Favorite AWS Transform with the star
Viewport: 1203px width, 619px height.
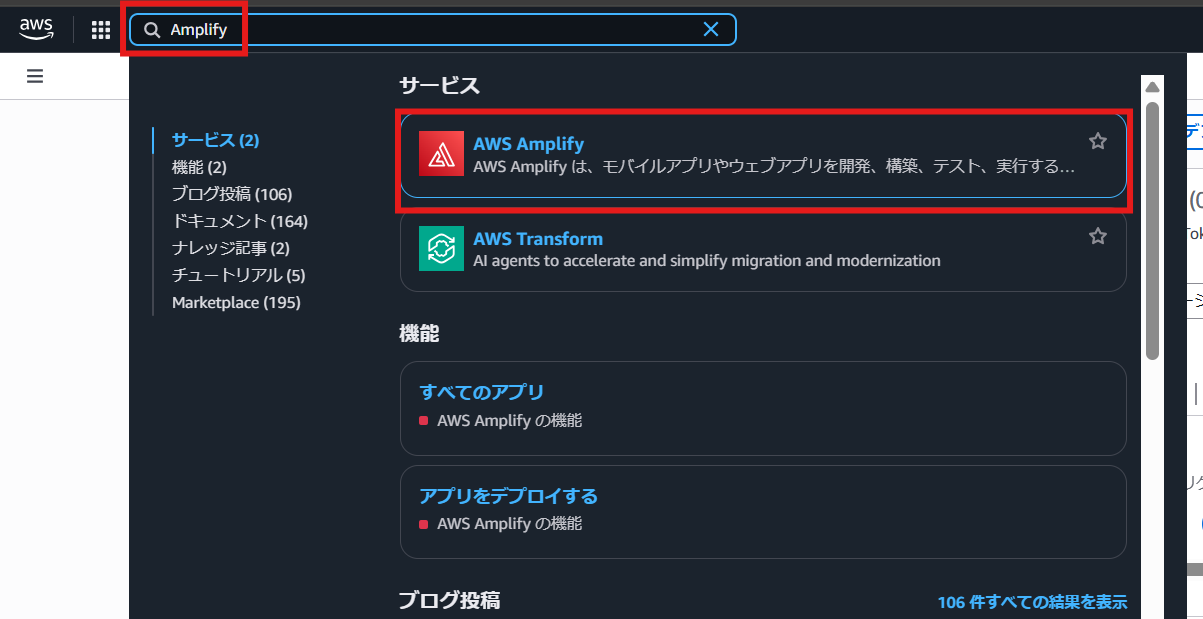pyautogui.click(x=1098, y=236)
